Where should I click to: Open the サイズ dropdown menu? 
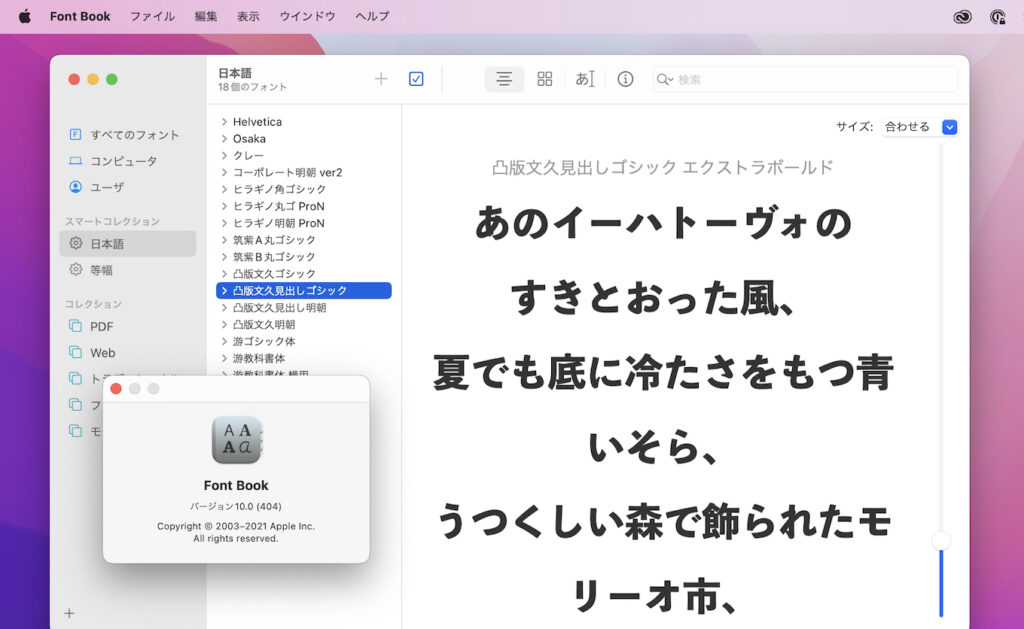(949, 127)
